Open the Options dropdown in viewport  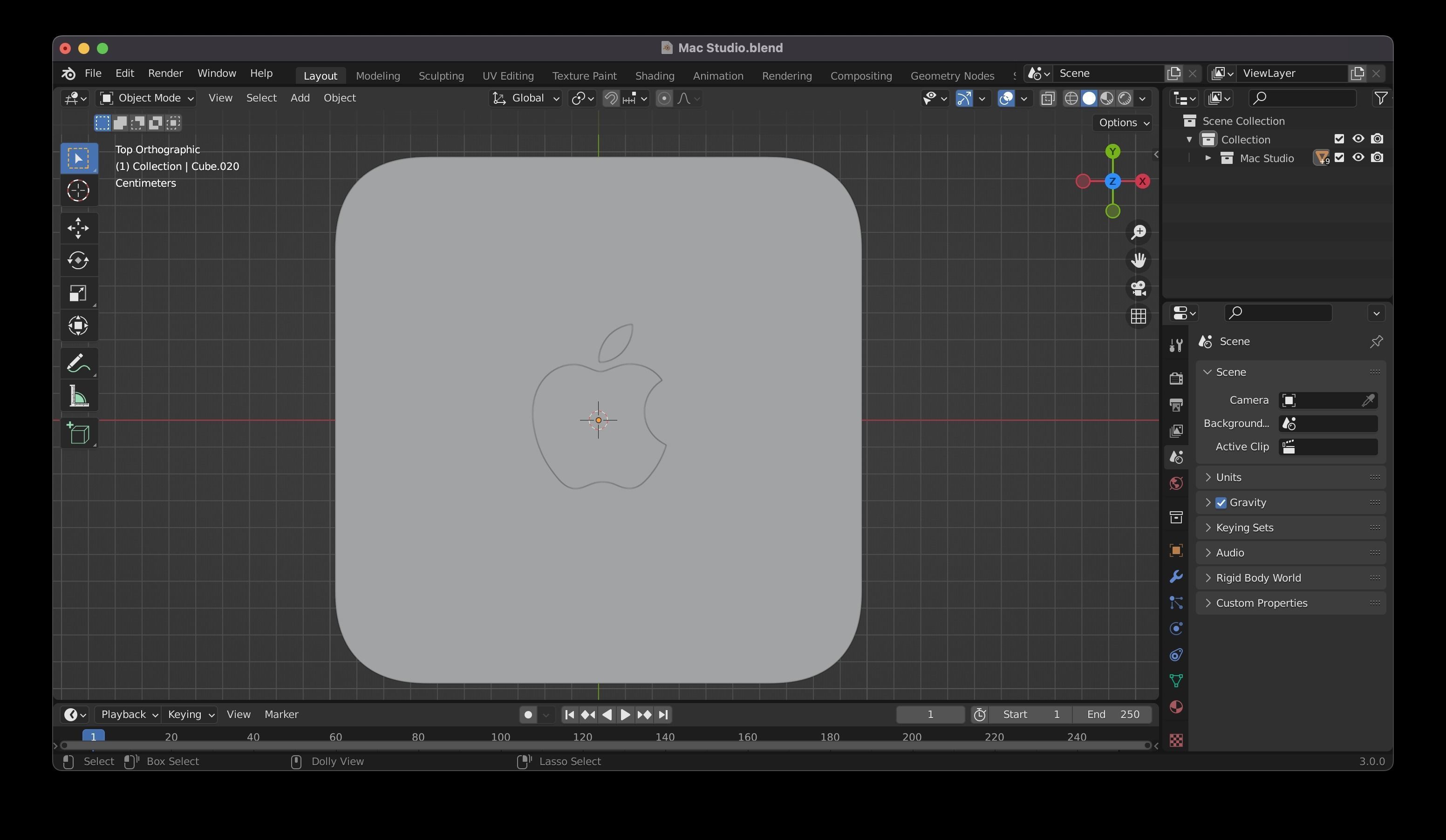point(1122,123)
